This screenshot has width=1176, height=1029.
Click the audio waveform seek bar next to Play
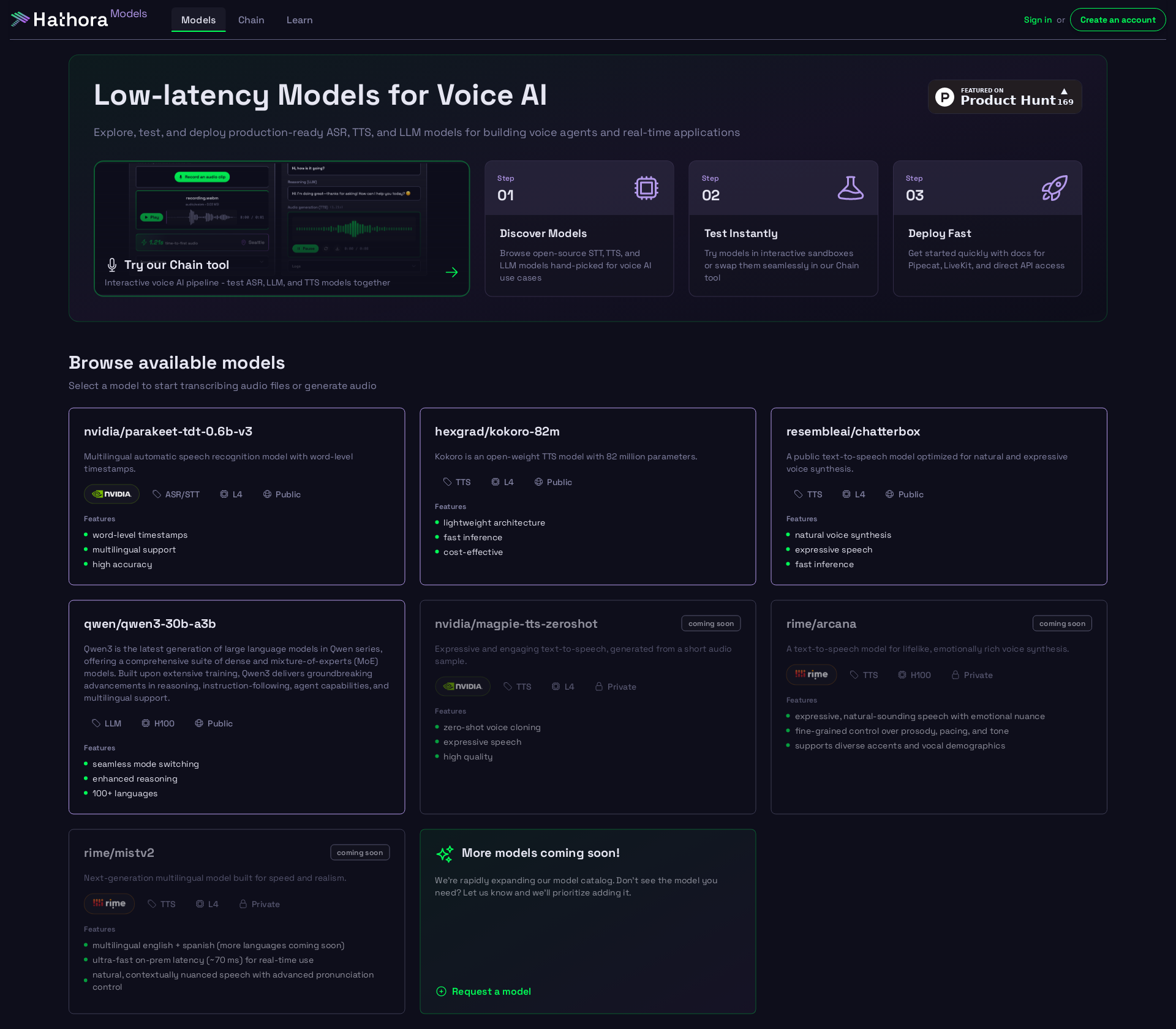pyautogui.click(x=201, y=217)
